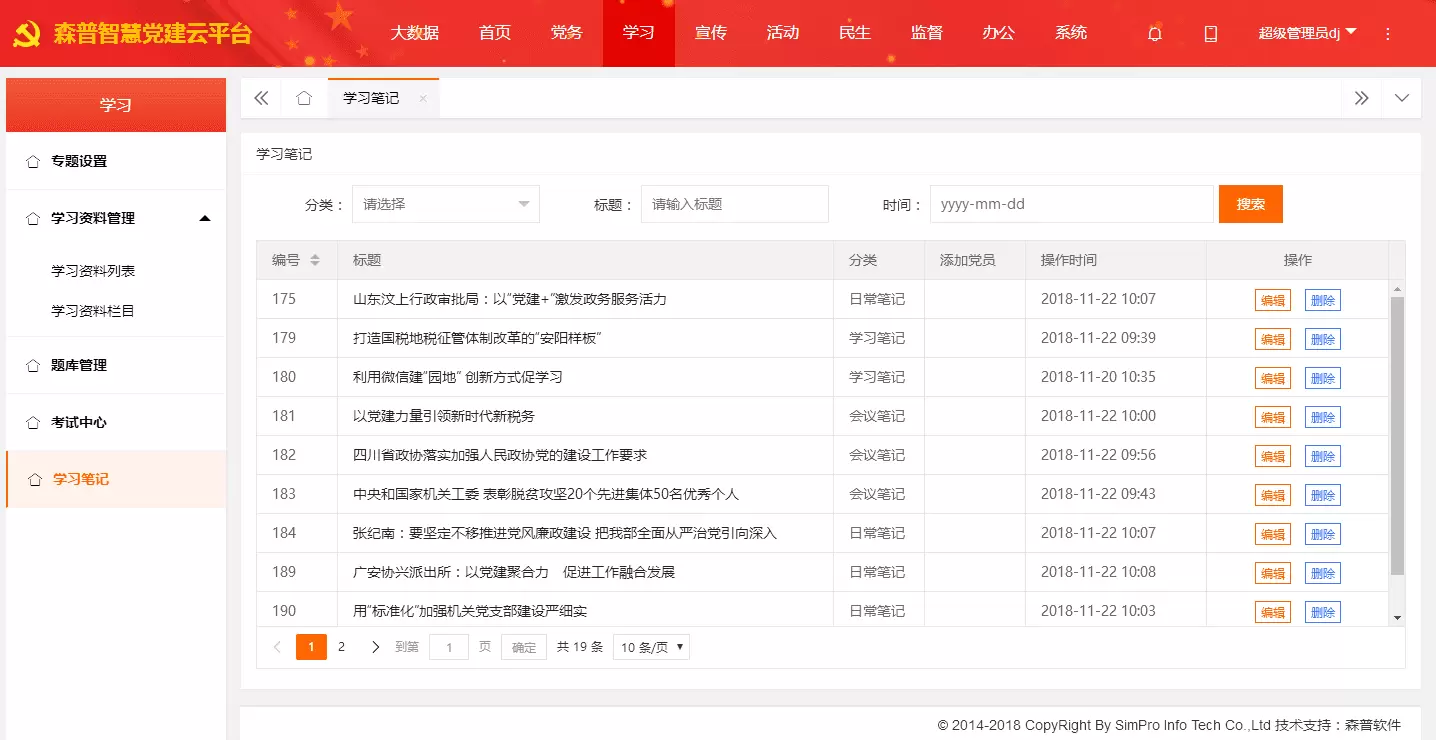The height and width of the screenshot is (740, 1436).
Task: Delete row 182 with 删除 button
Action: tap(1323, 456)
